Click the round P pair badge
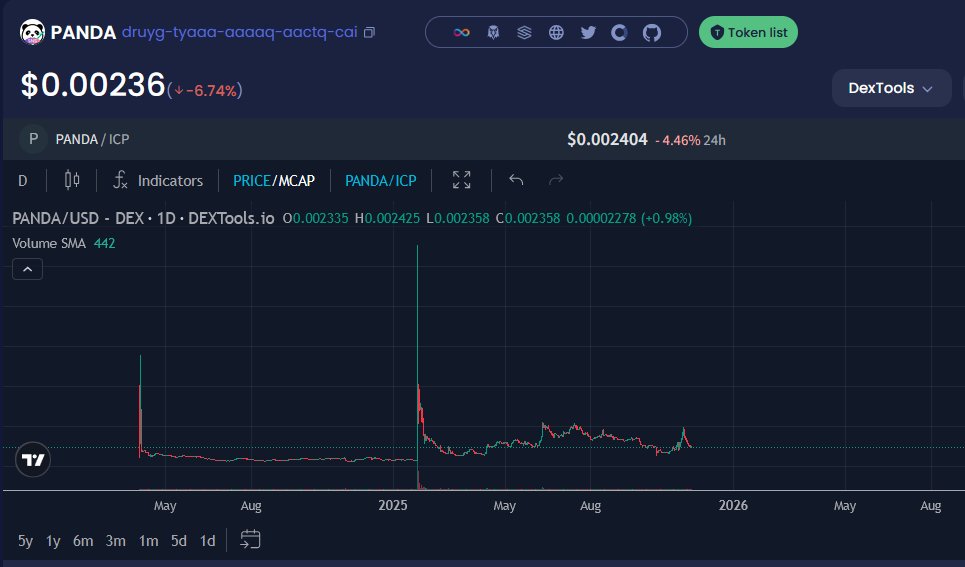The width and height of the screenshot is (965, 567). pyautogui.click(x=33, y=139)
